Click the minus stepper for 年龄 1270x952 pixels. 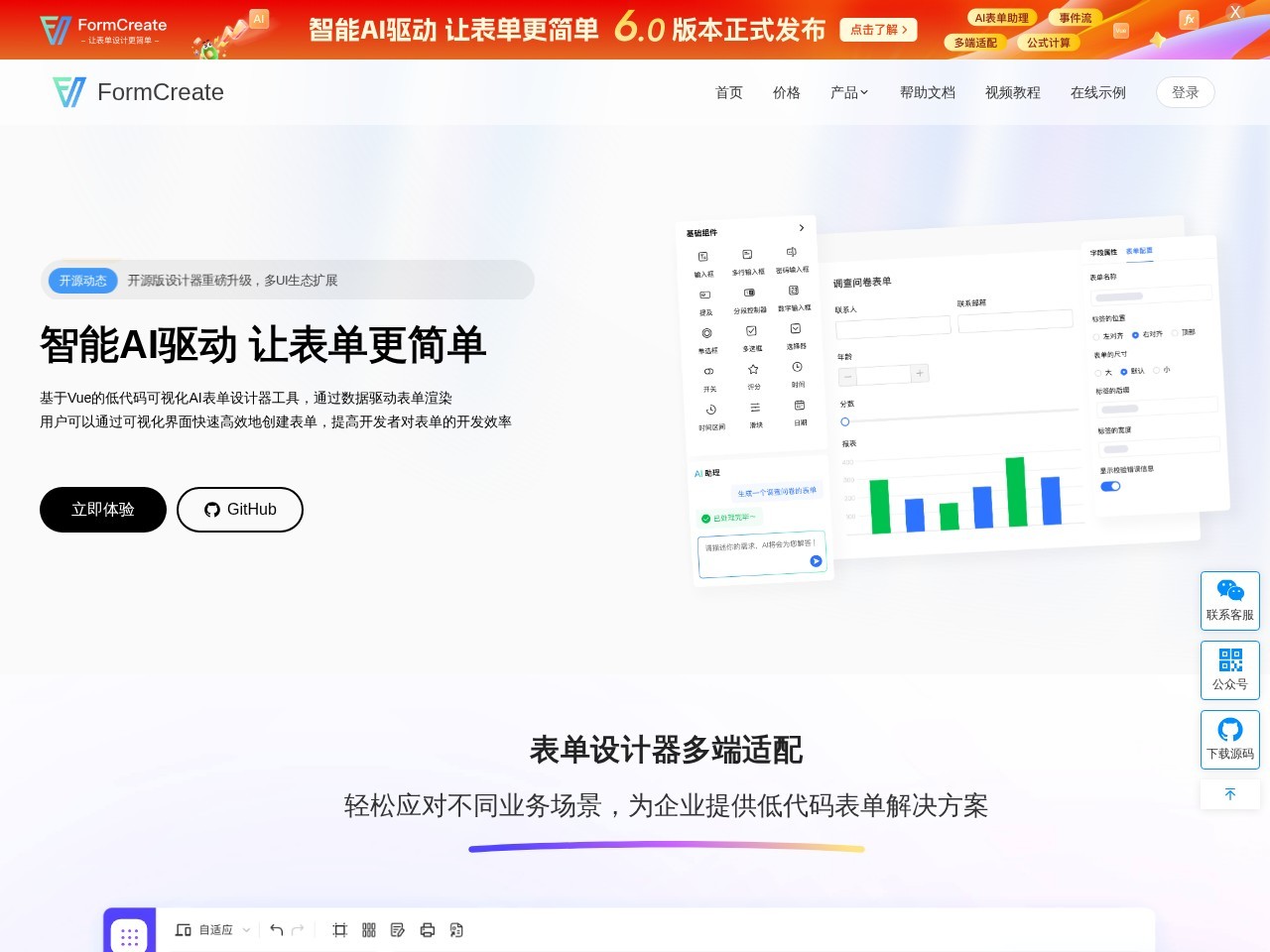tap(847, 377)
